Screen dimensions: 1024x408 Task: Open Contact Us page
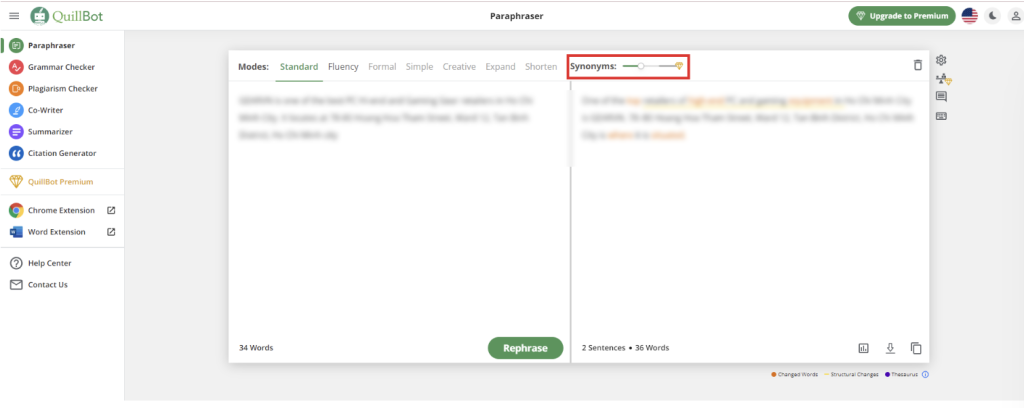tap(48, 285)
